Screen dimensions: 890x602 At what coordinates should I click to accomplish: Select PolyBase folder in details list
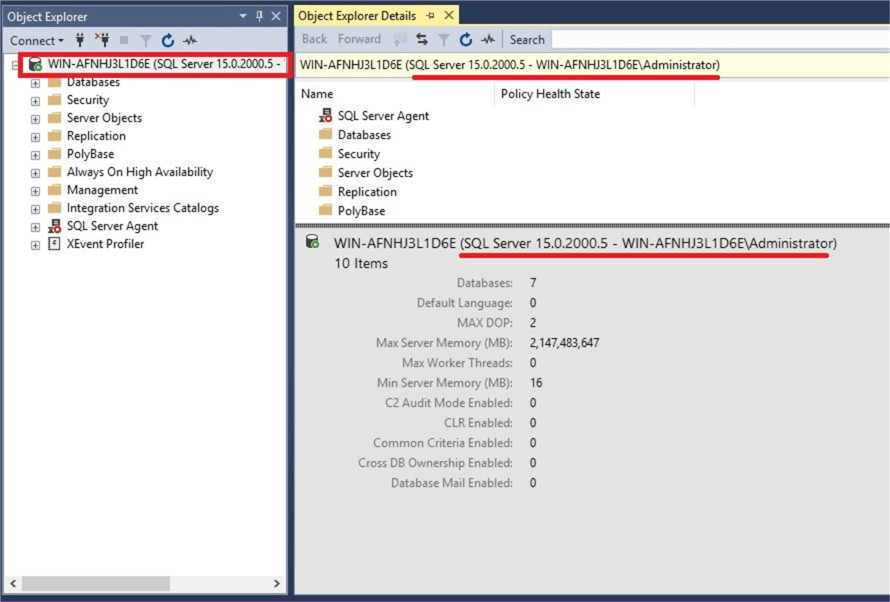point(361,211)
